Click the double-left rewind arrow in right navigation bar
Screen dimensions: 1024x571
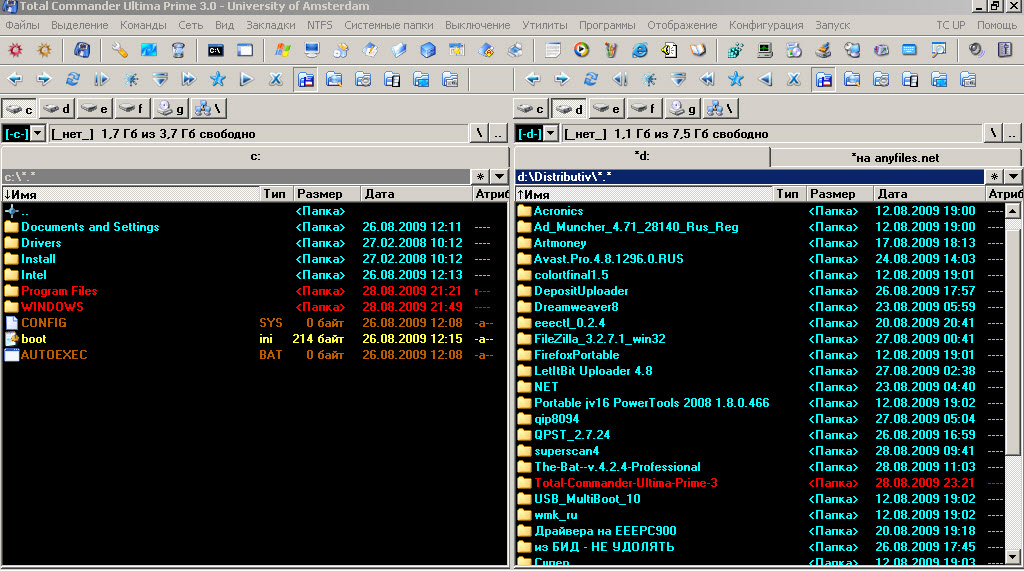click(x=707, y=80)
